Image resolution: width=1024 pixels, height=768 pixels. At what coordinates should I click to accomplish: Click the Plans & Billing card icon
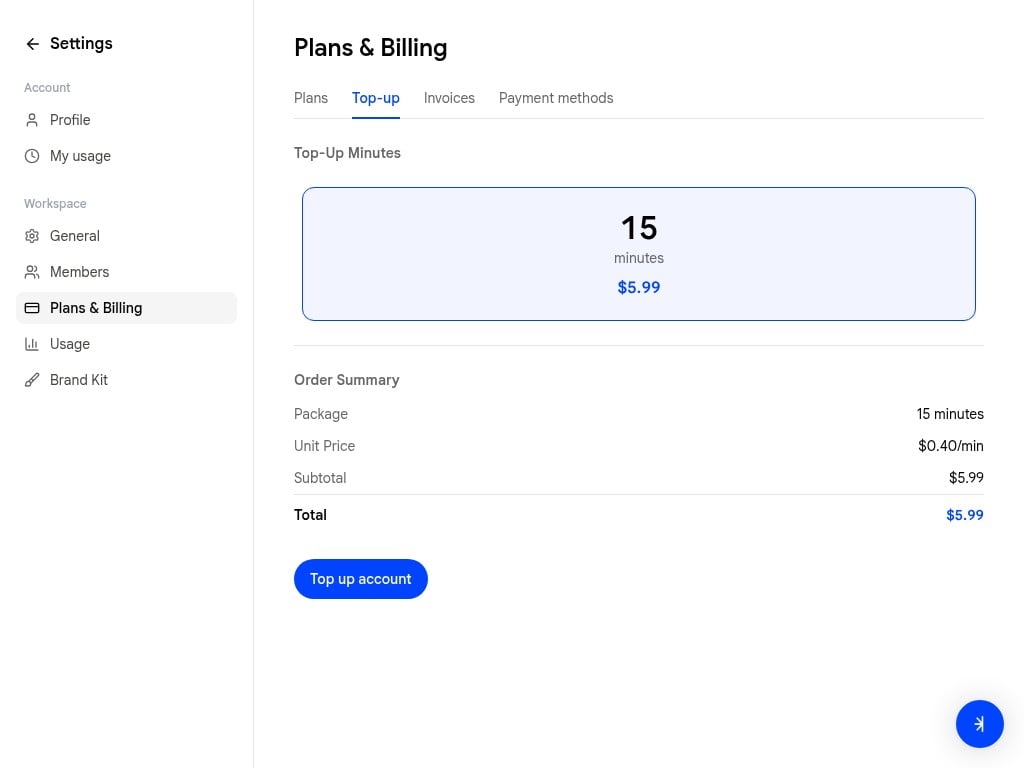tap(31, 308)
